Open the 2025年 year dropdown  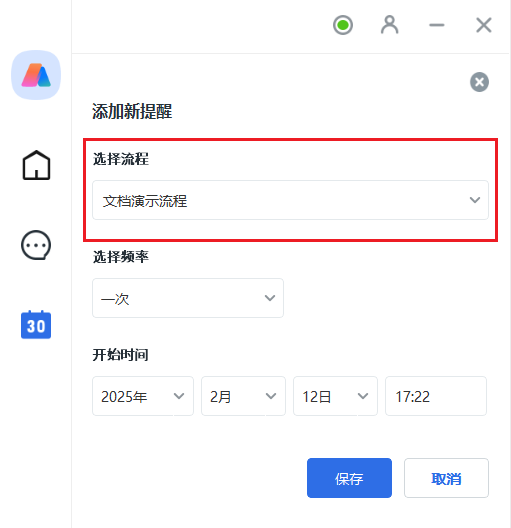(143, 396)
